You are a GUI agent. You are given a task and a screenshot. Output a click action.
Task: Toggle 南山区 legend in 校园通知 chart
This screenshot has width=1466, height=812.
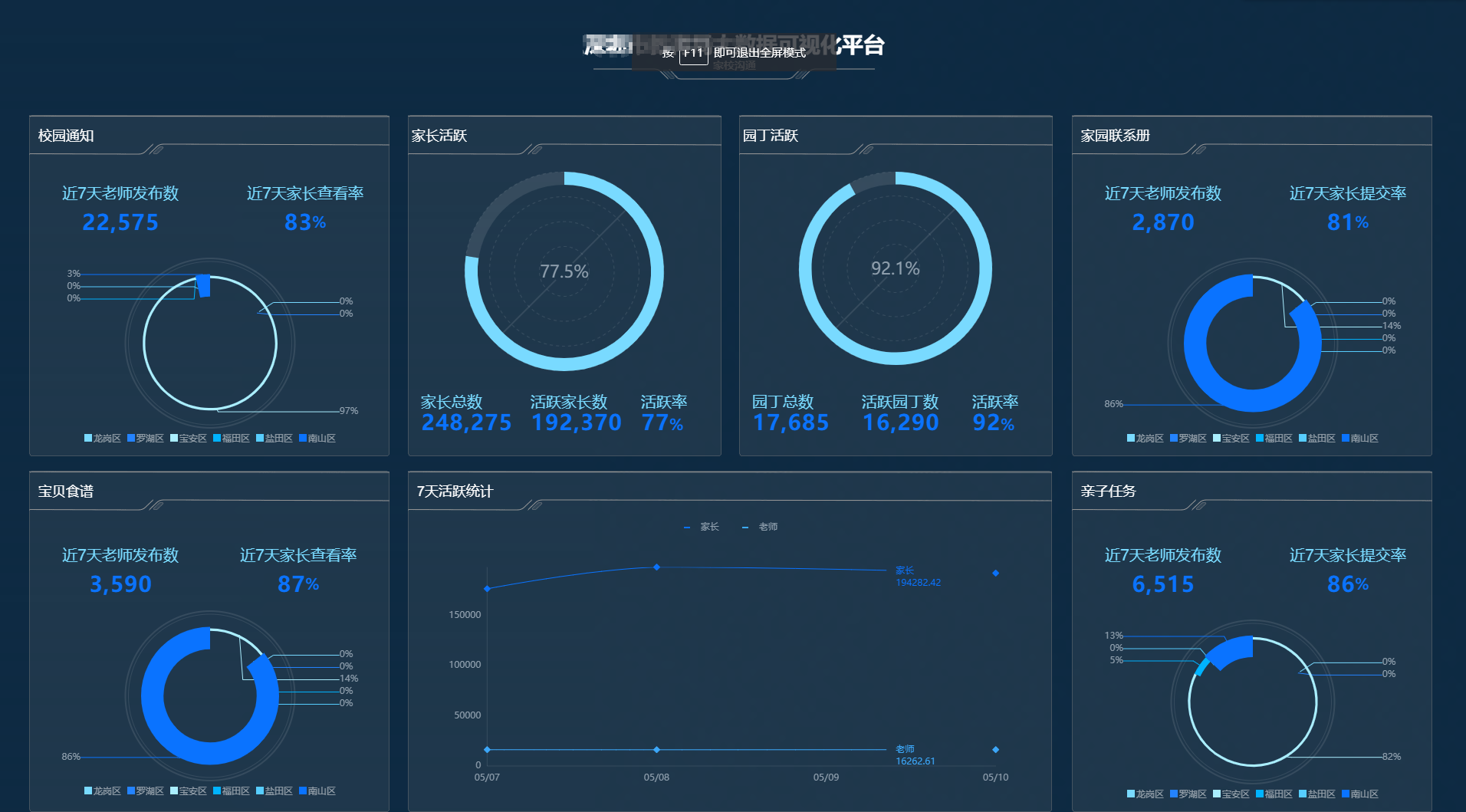(317, 439)
